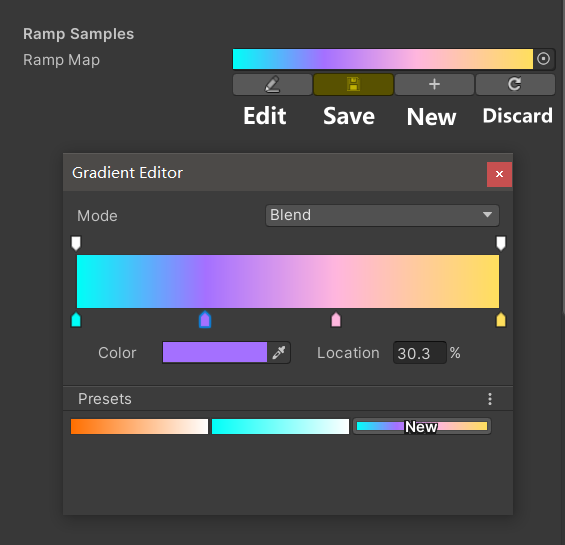This screenshot has height=545, width=565.
Task: Click the eyedropper next to Color
Action: click(x=279, y=353)
